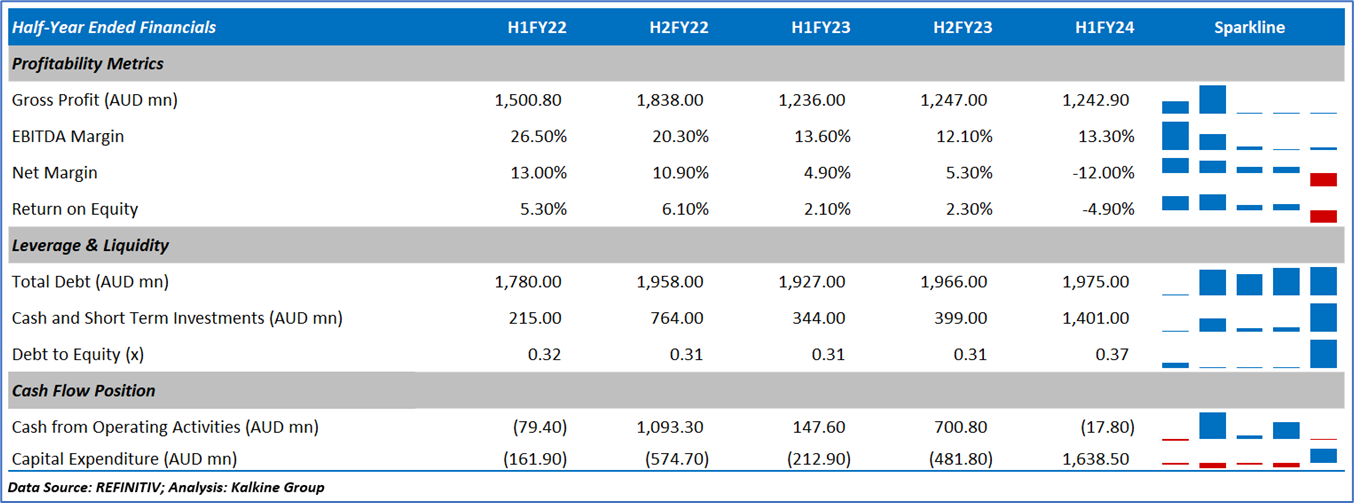Click the Gross Profit sparkline chart
1354x503 pixels.
(1249, 100)
